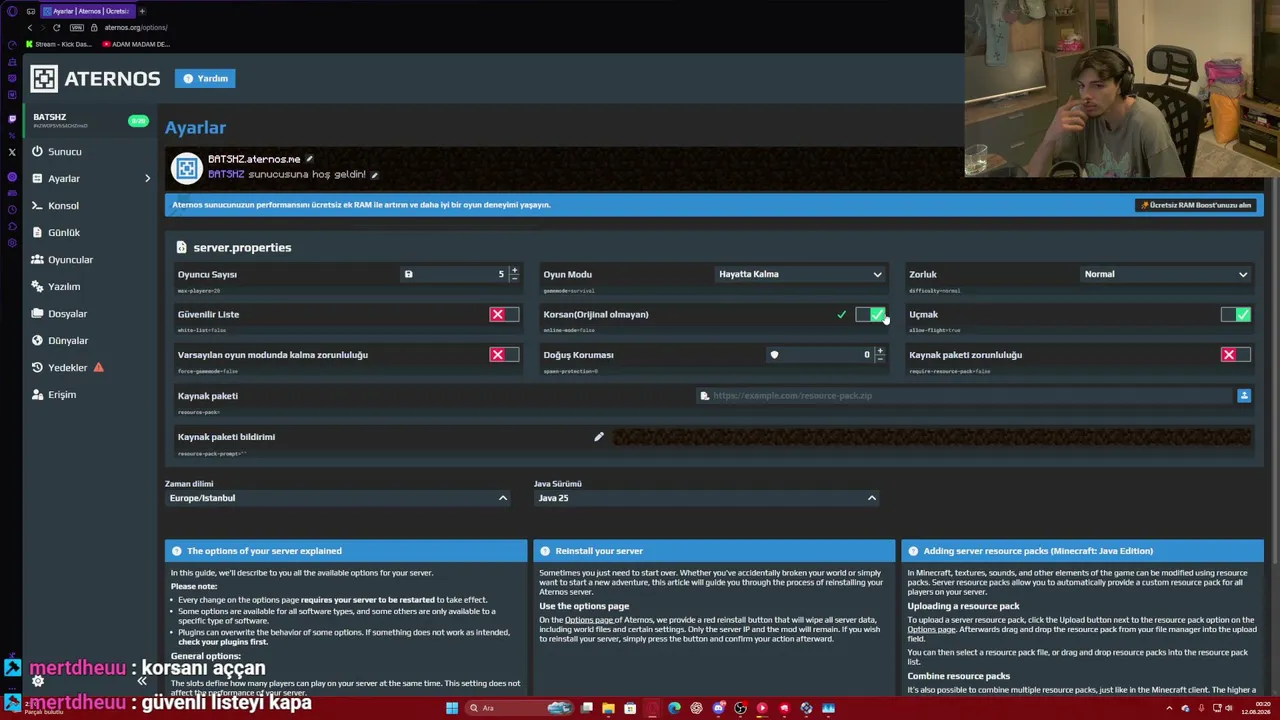Open 'Stream - Kick Das...' bookmark

click(x=58, y=44)
